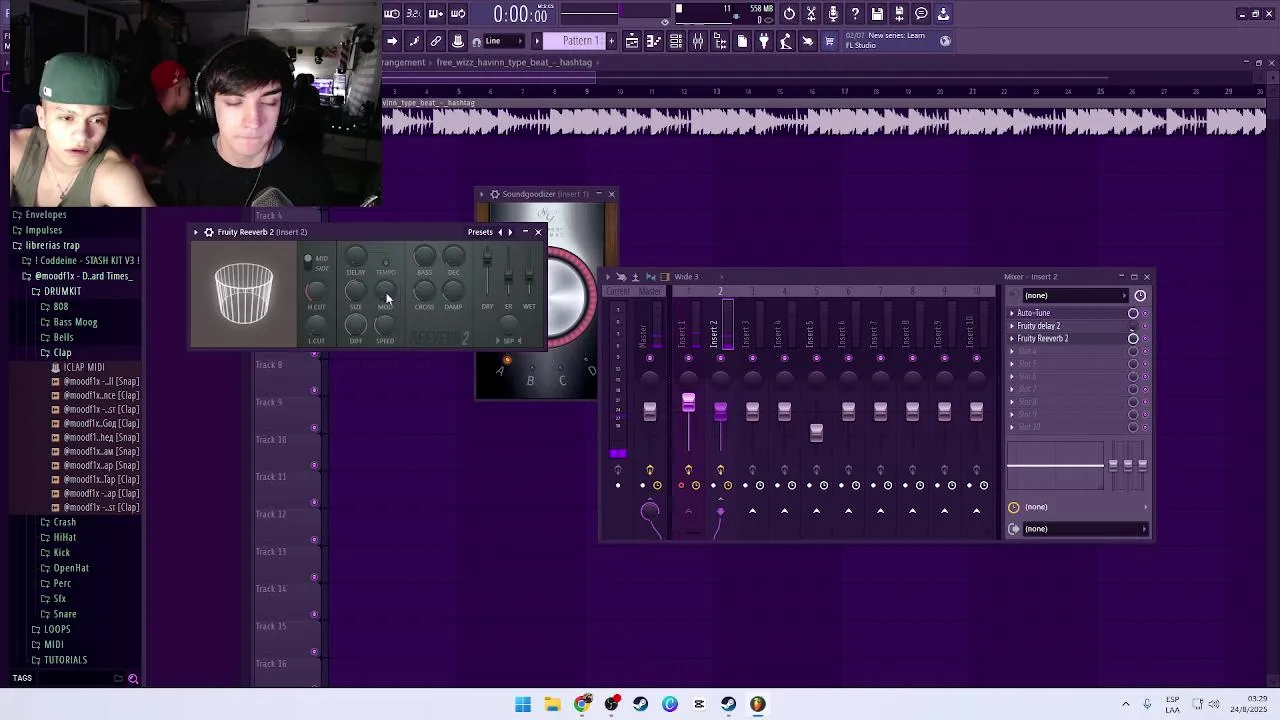Click the link icon in toolbar
This screenshot has width=1280, height=720.
[x=436, y=41]
